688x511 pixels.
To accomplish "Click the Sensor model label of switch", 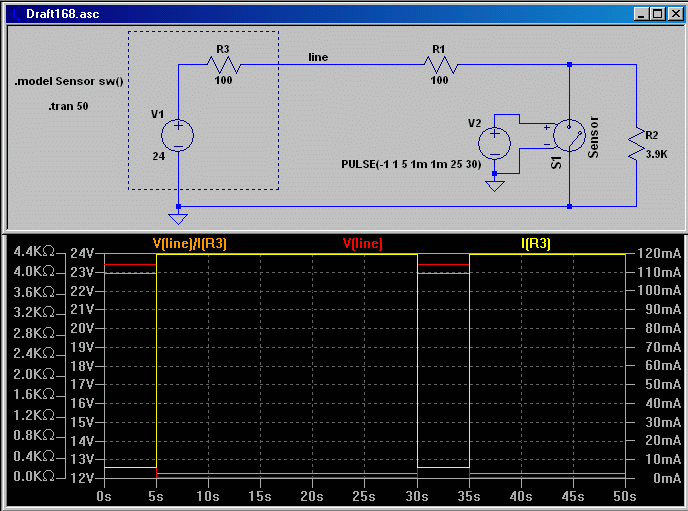I will point(593,137).
